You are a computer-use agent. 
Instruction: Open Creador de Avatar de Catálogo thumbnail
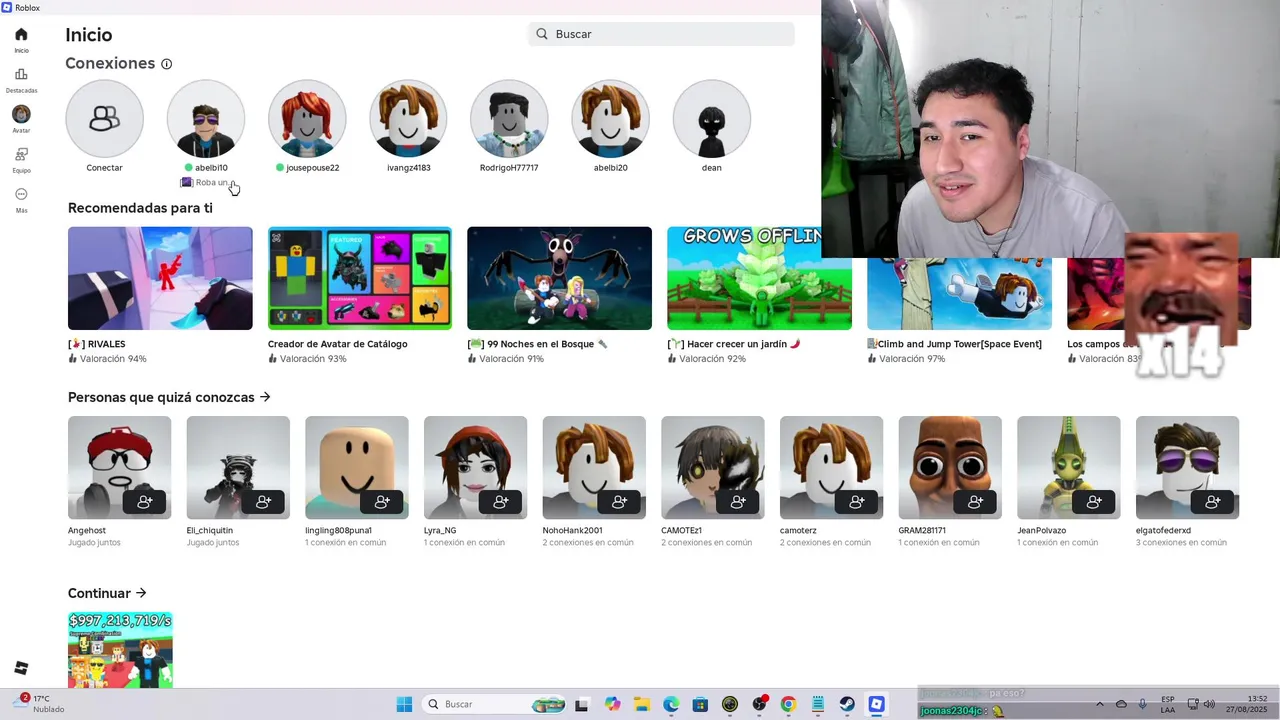pyautogui.click(x=360, y=278)
